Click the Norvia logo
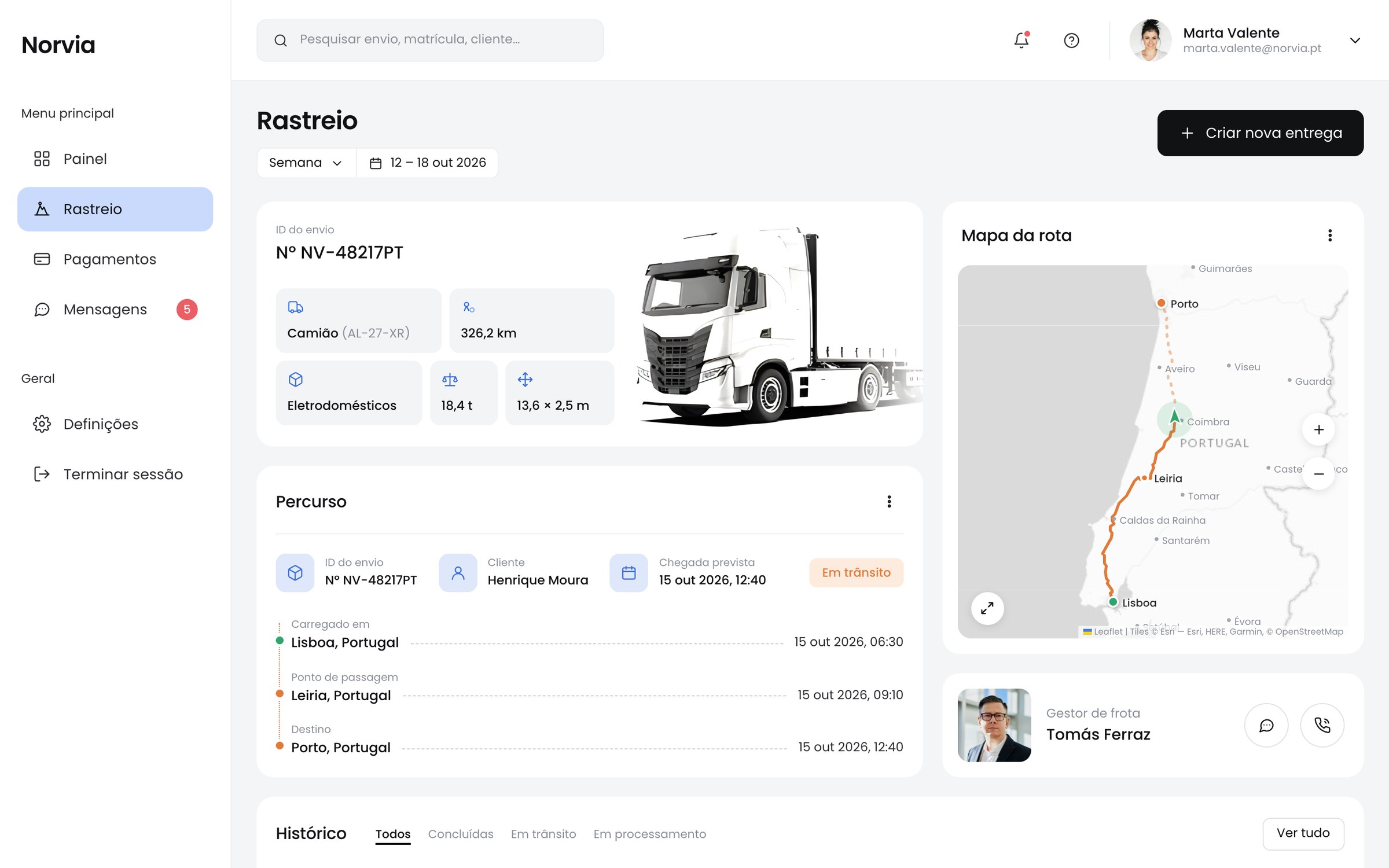1389x868 pixels. (x=58, y=45)
